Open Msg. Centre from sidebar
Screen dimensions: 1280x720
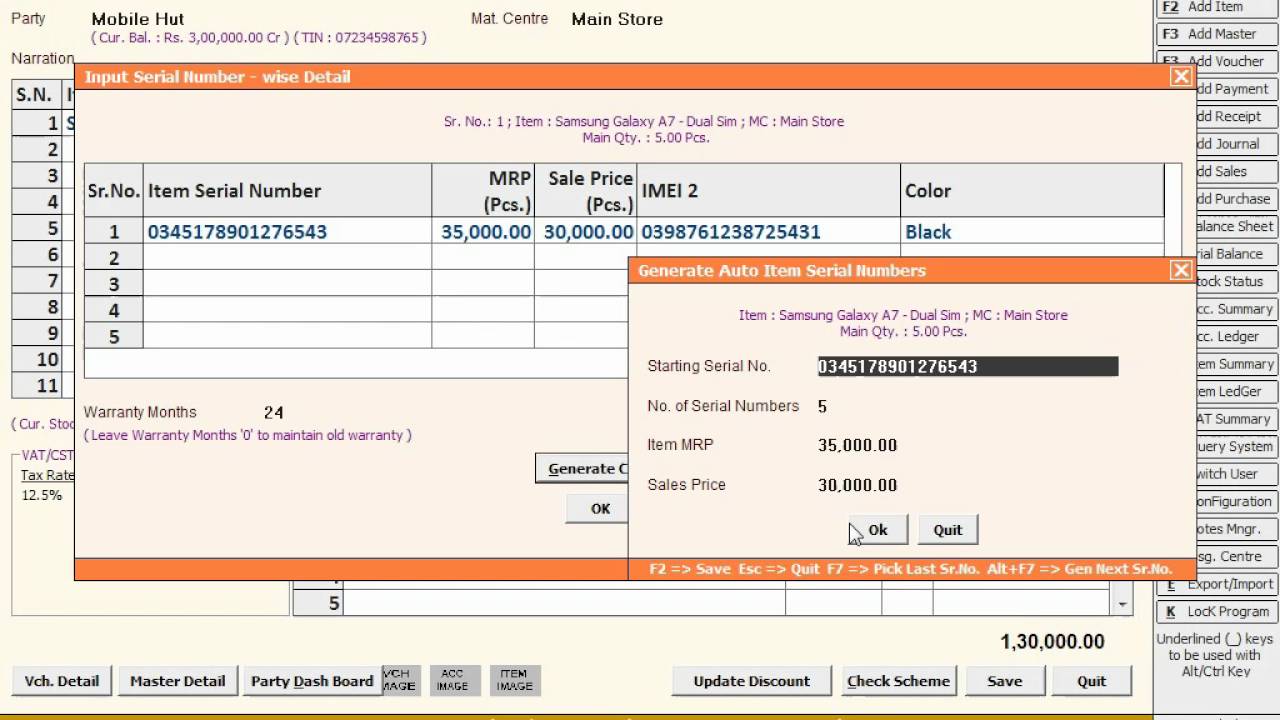click(1237, 556)
